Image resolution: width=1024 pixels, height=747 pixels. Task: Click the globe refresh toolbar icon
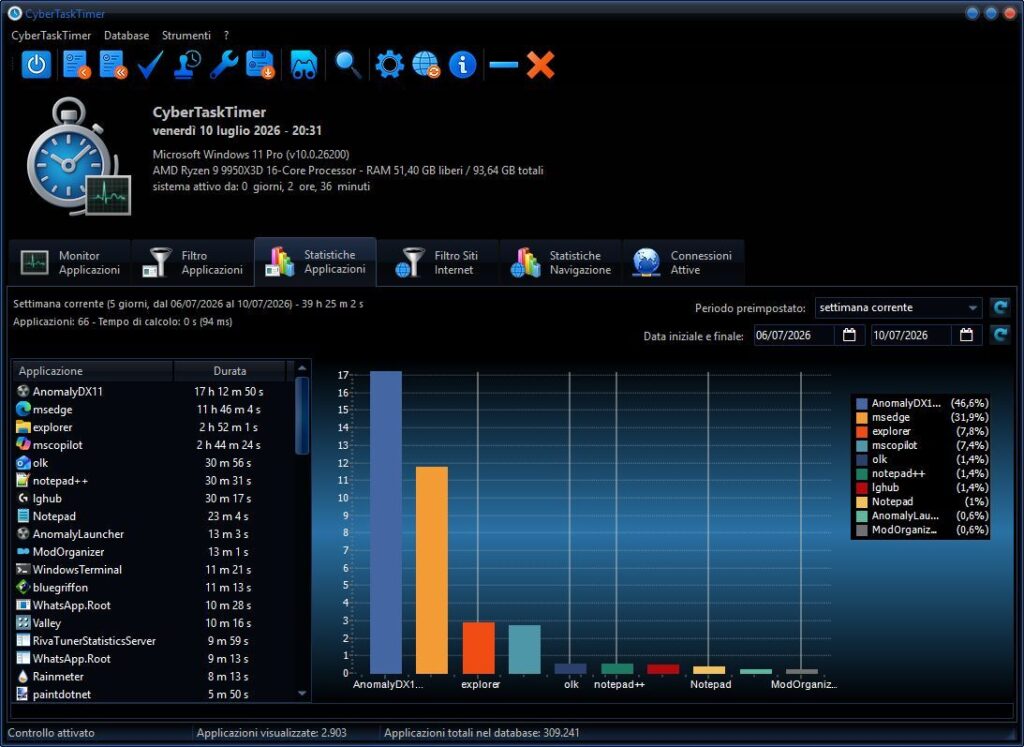[426, 65]
